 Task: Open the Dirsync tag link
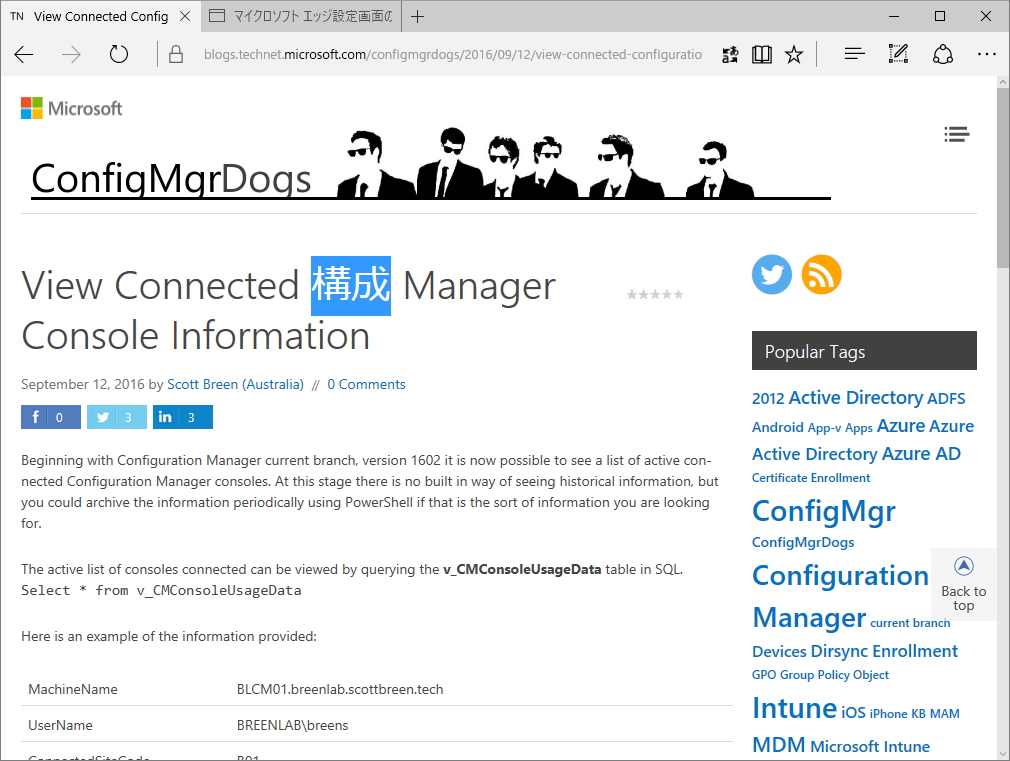point(839,651)
